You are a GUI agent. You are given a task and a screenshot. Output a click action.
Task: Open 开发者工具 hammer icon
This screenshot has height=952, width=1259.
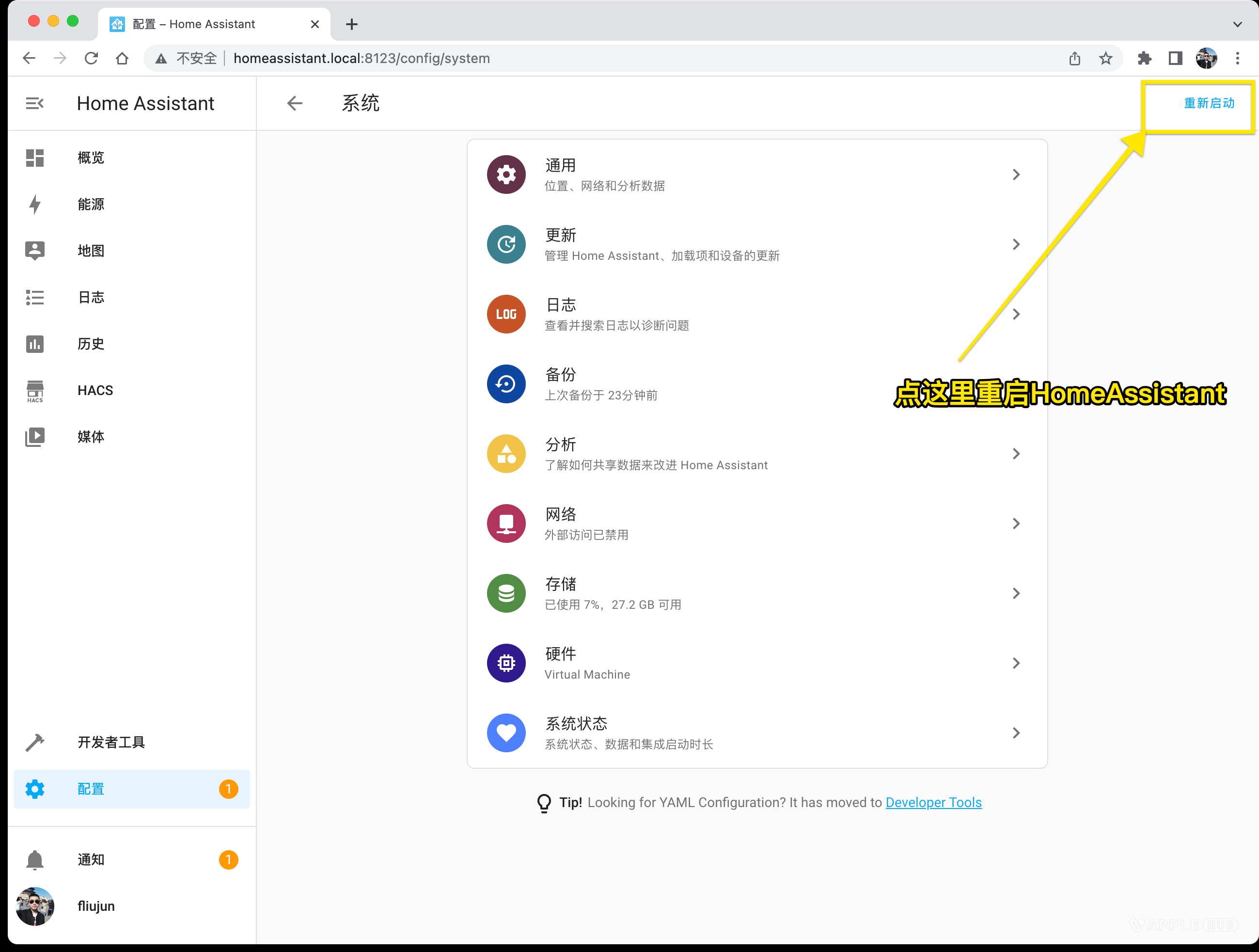coord(34,742)
